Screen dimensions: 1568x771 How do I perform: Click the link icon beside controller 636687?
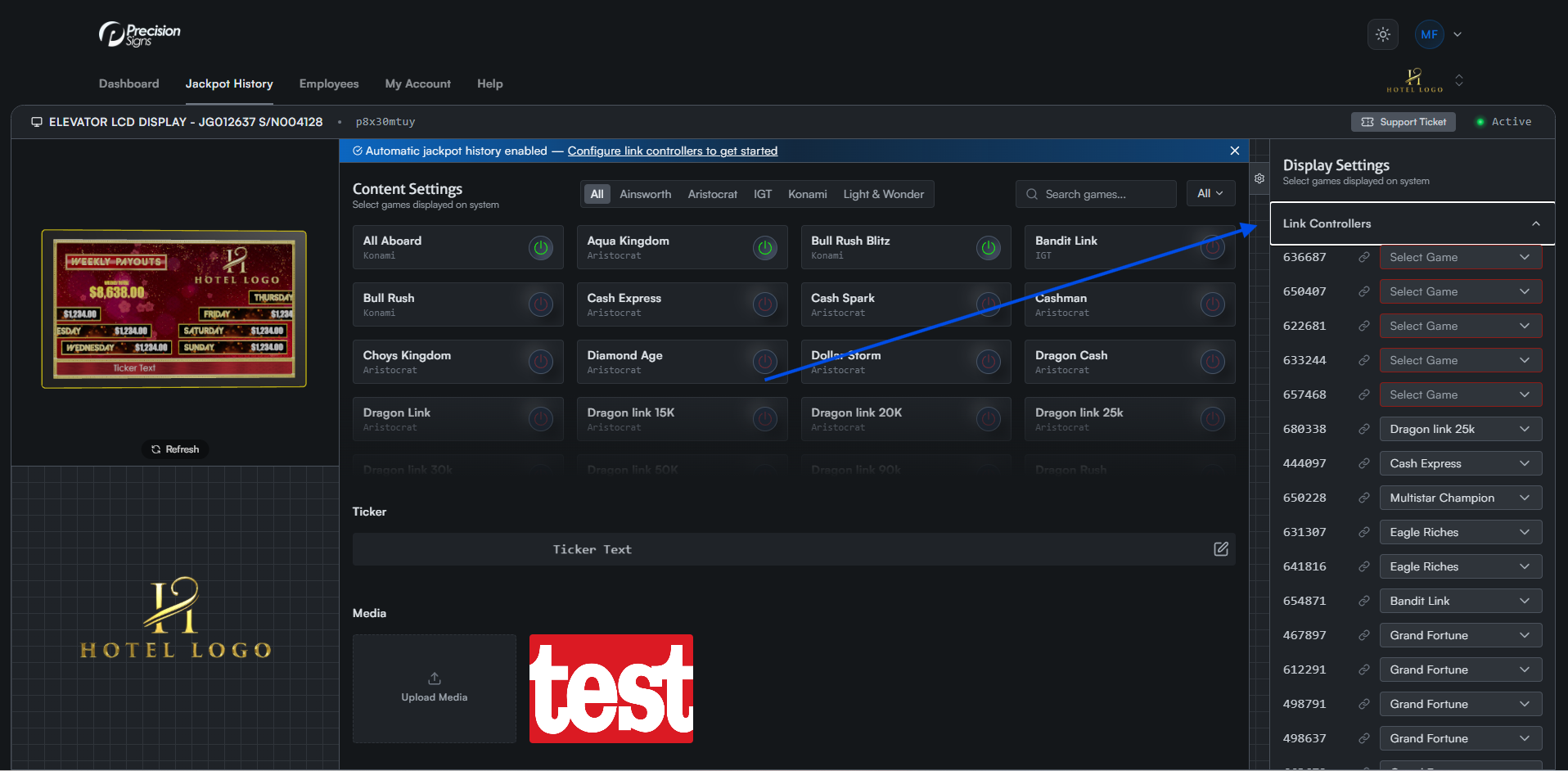[1363, 257]
